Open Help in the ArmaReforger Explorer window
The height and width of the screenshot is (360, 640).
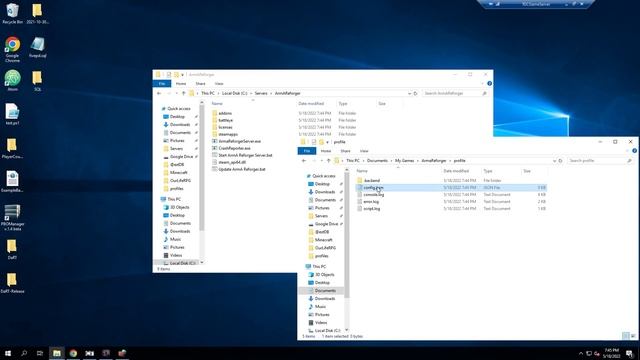click(x=489, y=84)
